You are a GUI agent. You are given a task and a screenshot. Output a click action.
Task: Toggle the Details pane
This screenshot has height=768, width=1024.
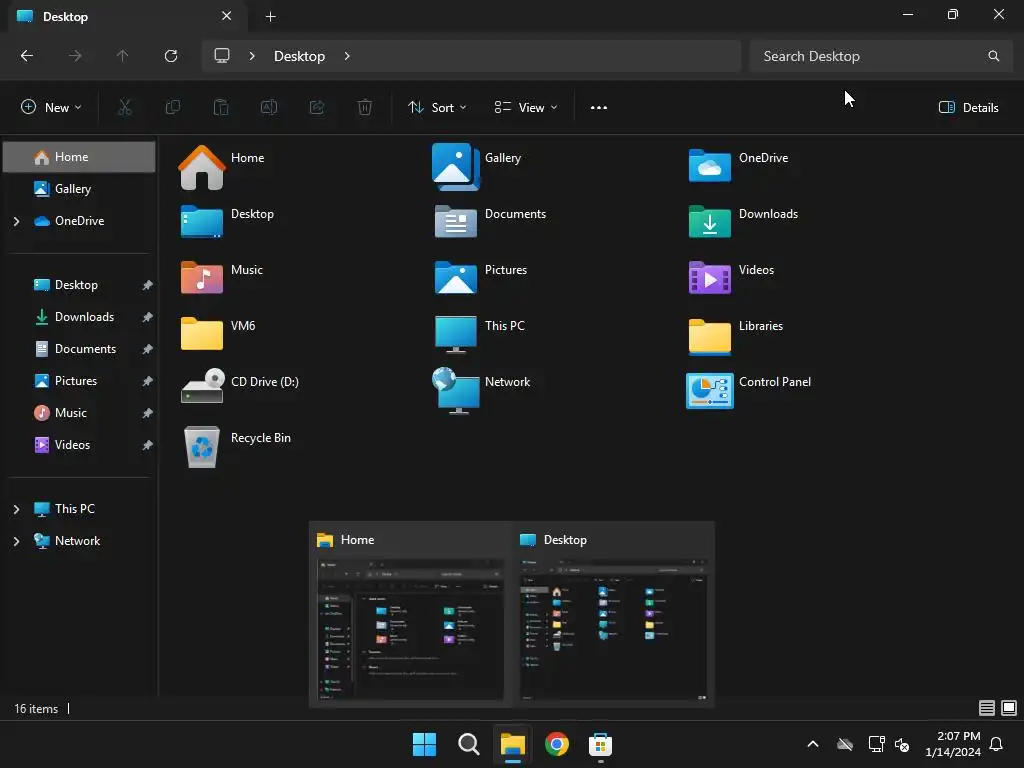click(x=968, y=108)
